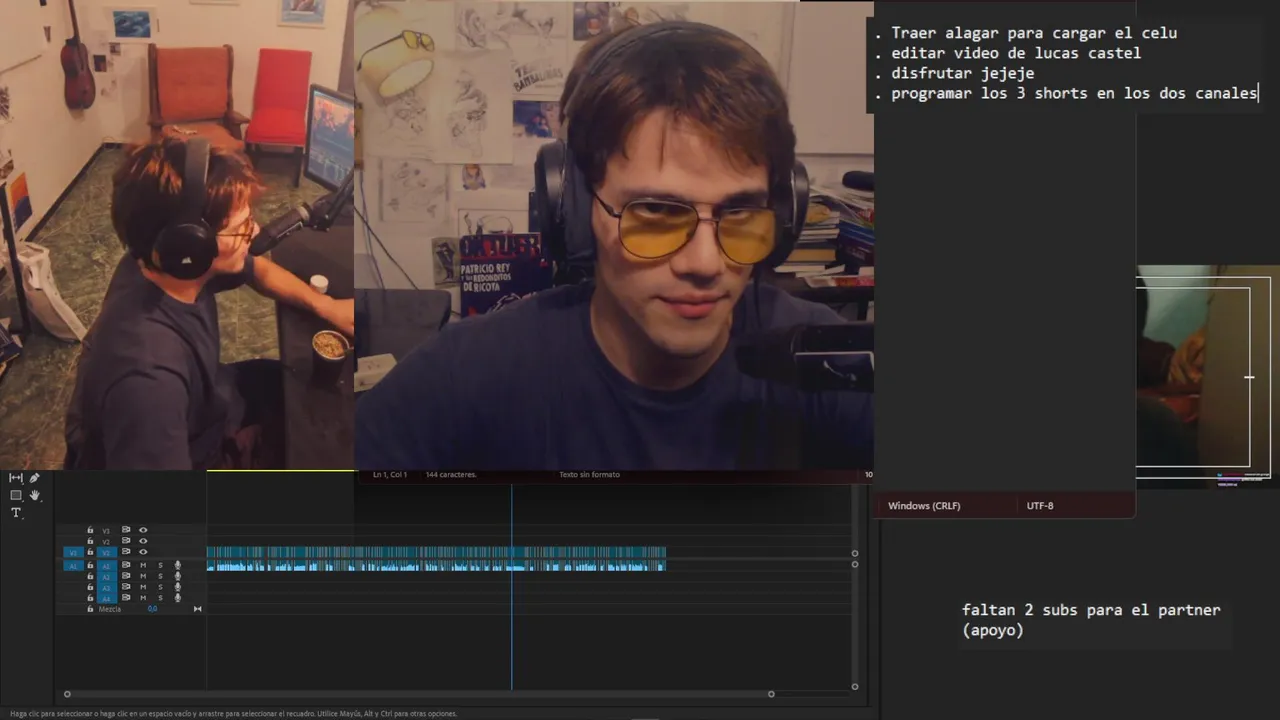Mute the A1 audio track

click(x=143, y=565)
